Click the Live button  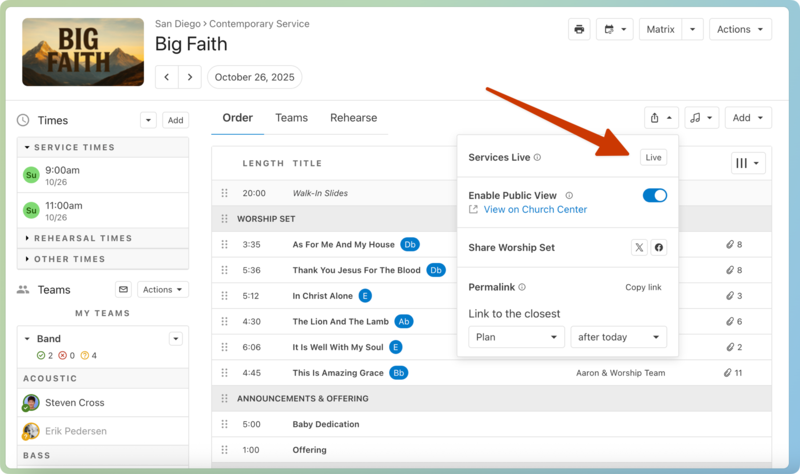pos(653,158)
